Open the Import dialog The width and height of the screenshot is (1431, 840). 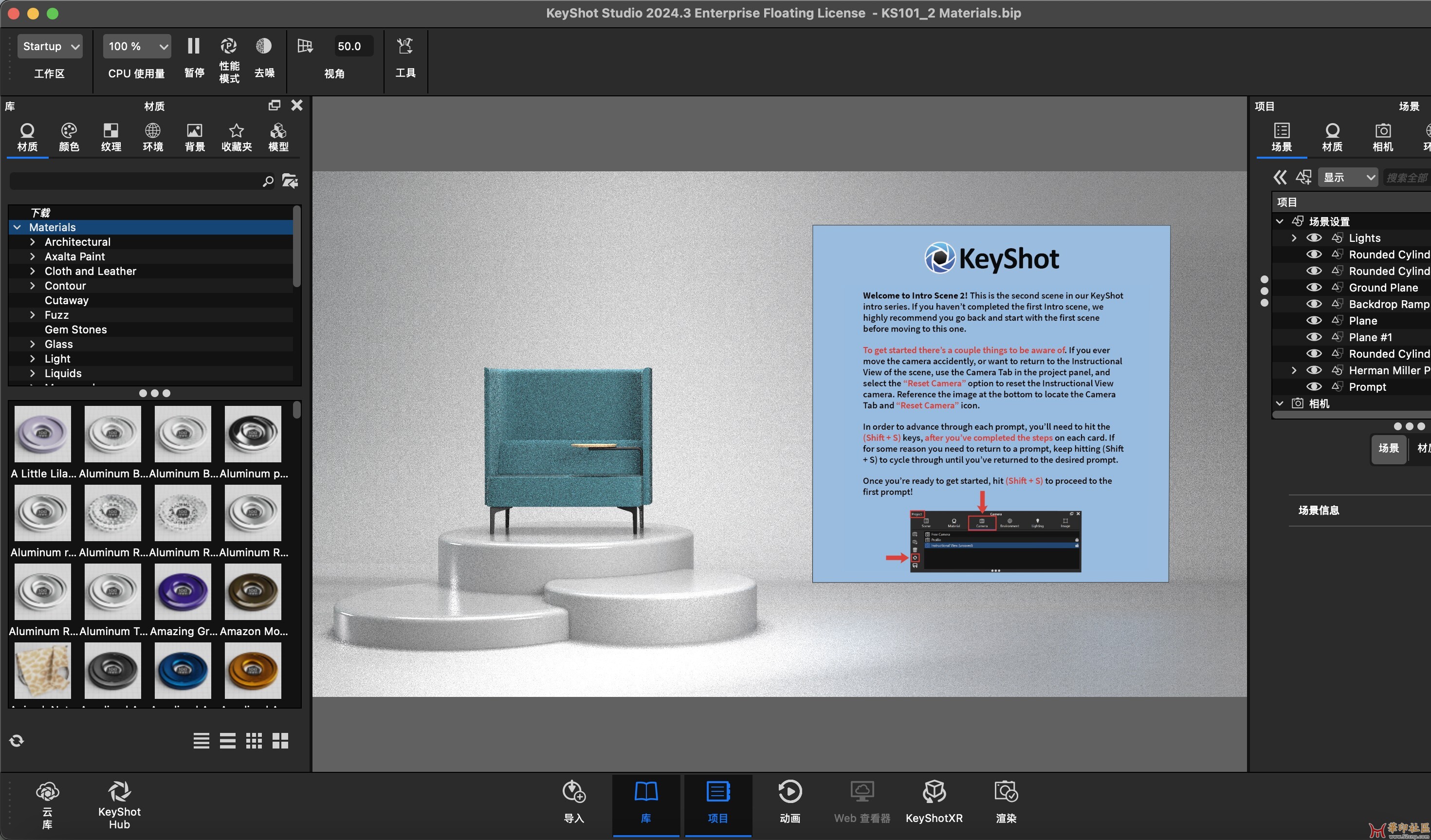[574, 802]
